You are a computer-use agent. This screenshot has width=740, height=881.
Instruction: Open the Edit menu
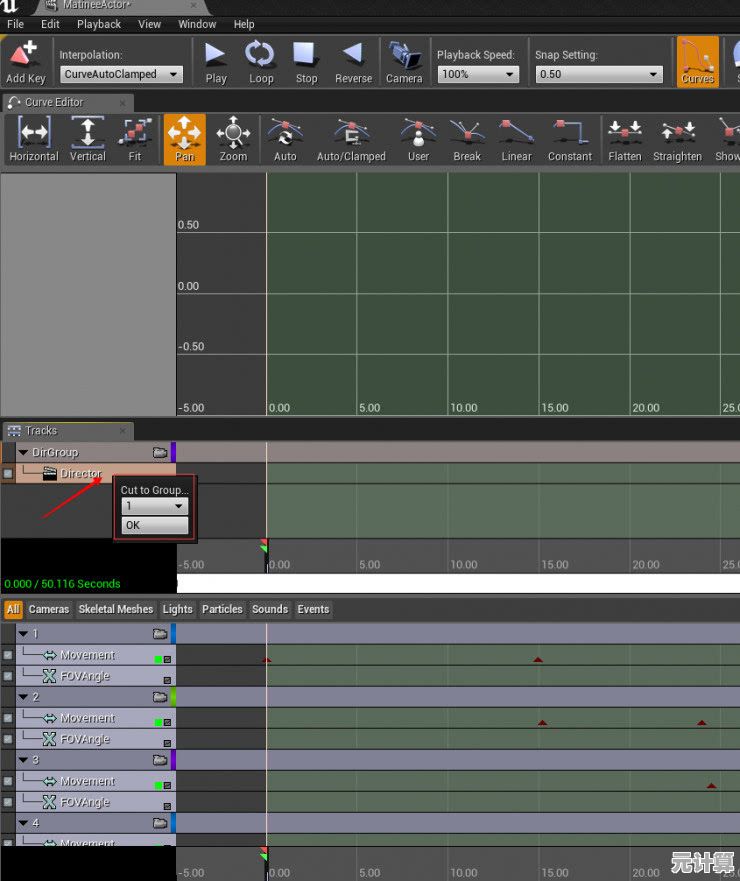50,24
